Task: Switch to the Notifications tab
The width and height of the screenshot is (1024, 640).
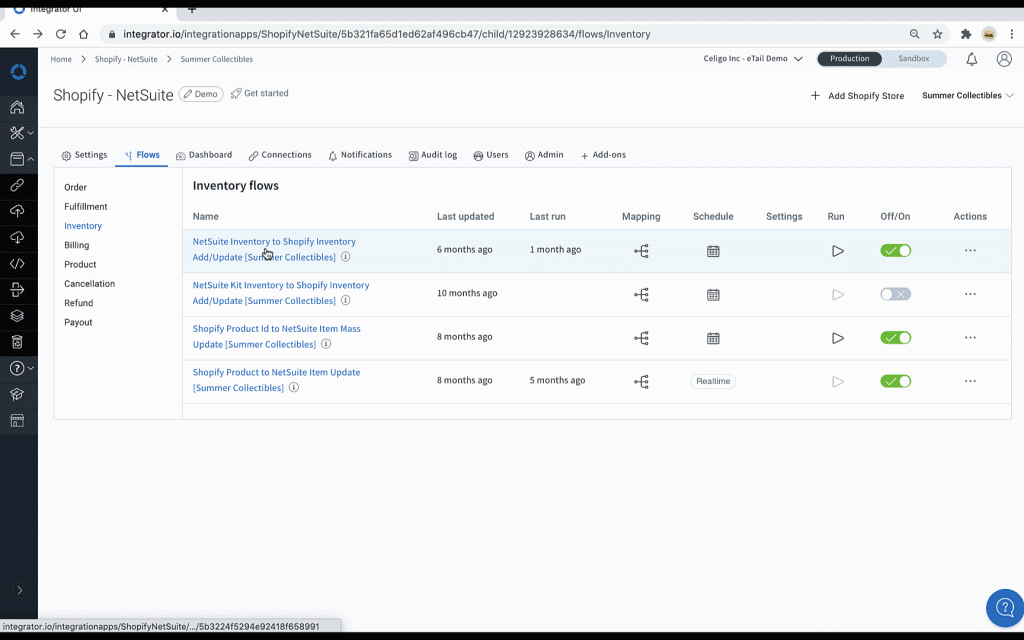Action: pyautogui.click(x=360, y=155)
